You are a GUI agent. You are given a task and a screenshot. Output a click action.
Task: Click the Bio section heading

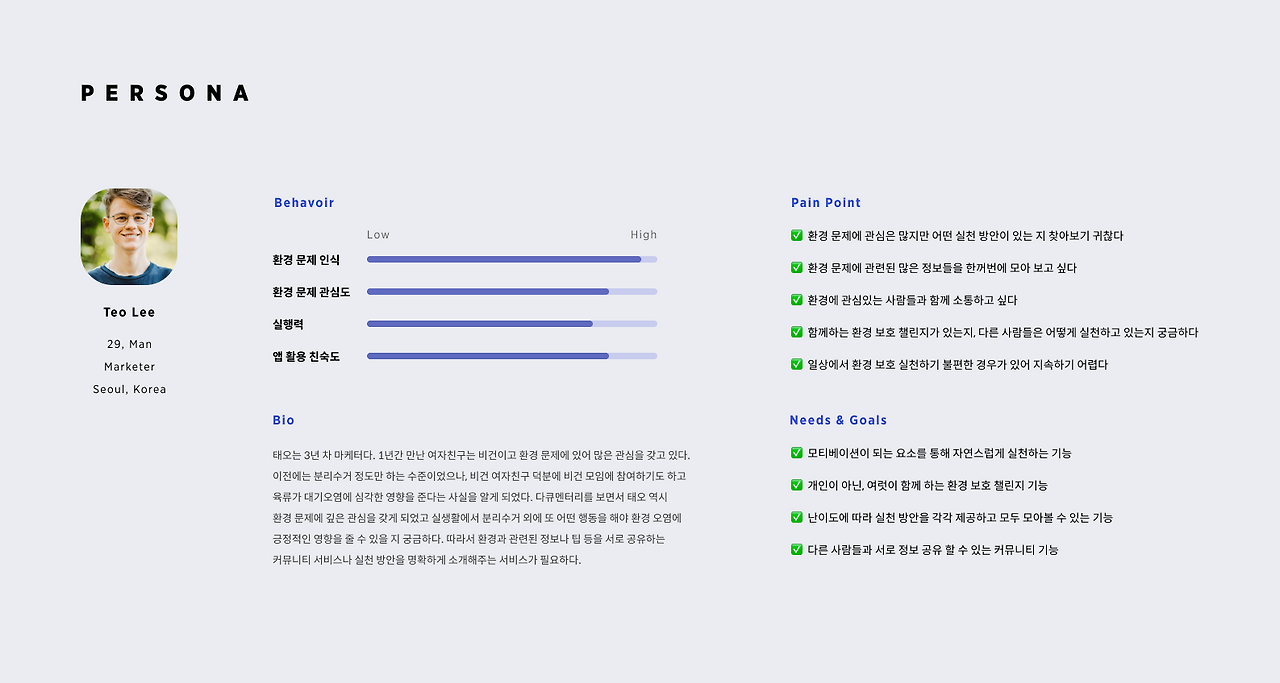pyautogui.click(x=284, y=420)
